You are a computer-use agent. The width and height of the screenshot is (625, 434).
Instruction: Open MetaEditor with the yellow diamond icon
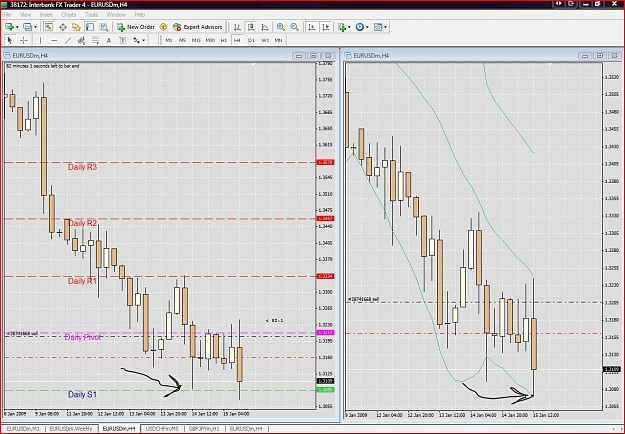(x=163, y=27)
